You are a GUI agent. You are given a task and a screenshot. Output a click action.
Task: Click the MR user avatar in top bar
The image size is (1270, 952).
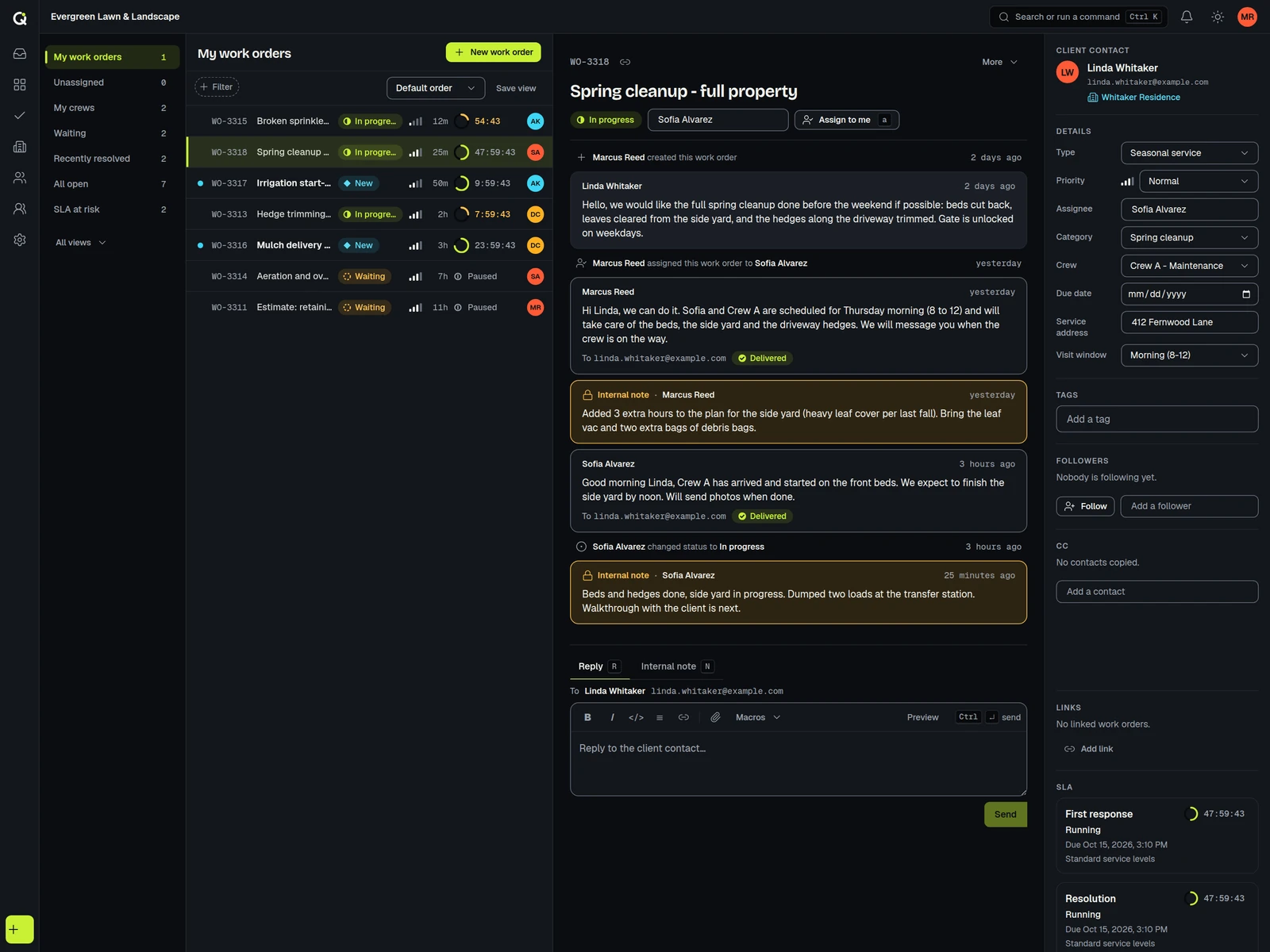1247,17
